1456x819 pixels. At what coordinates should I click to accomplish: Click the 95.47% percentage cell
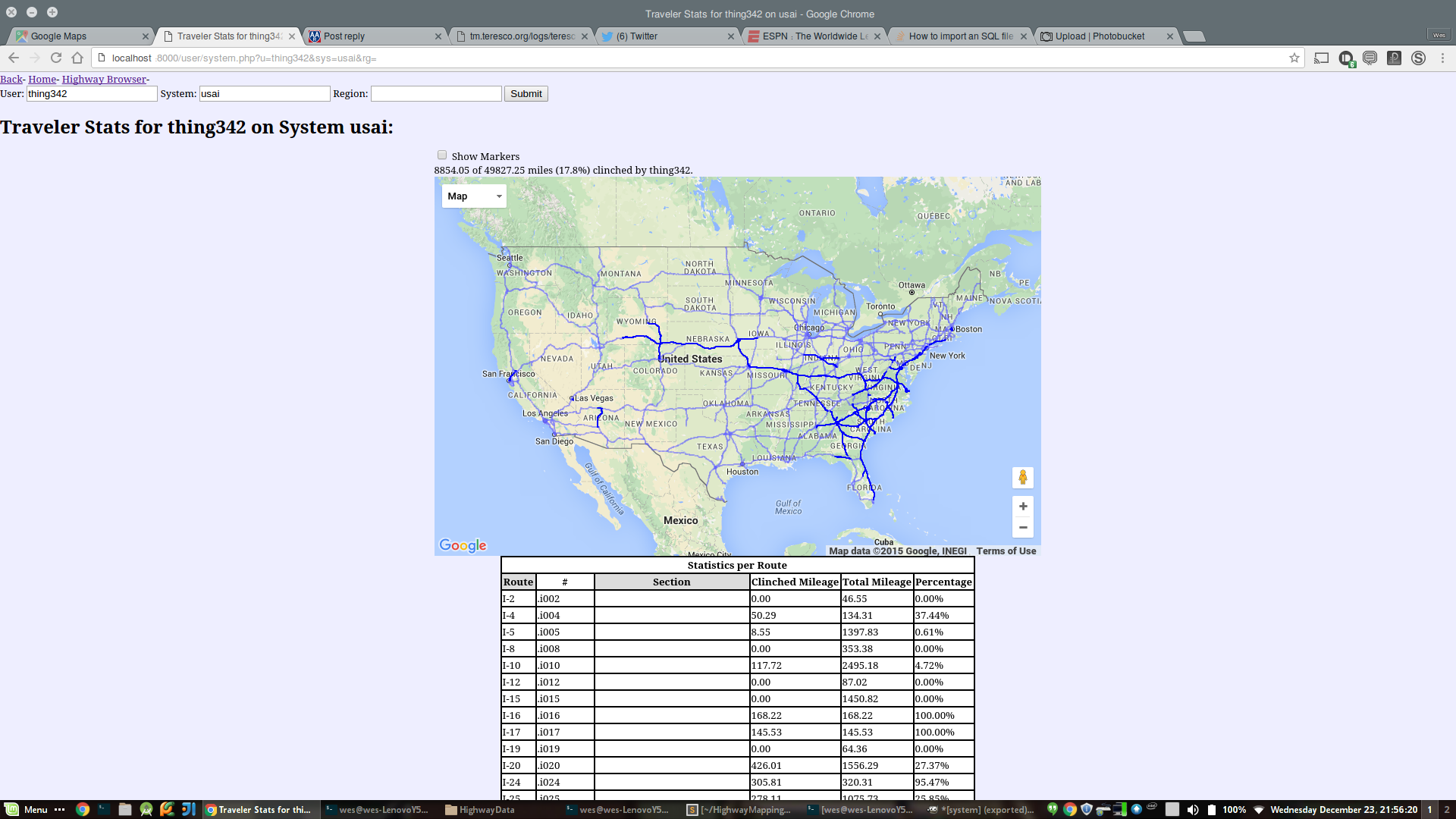(943, 782)
